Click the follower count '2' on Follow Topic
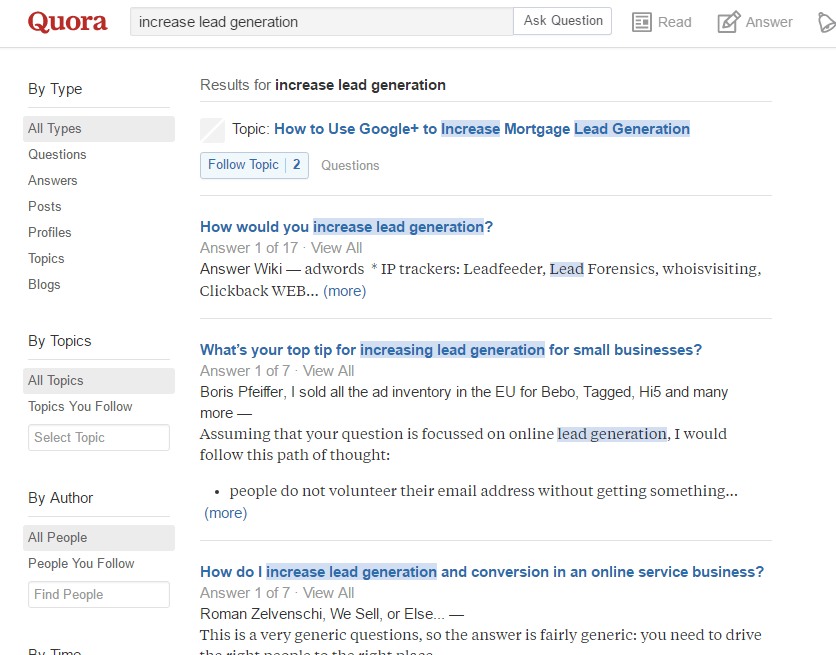The width and height of the screenshot is (836, 655). 296,165
